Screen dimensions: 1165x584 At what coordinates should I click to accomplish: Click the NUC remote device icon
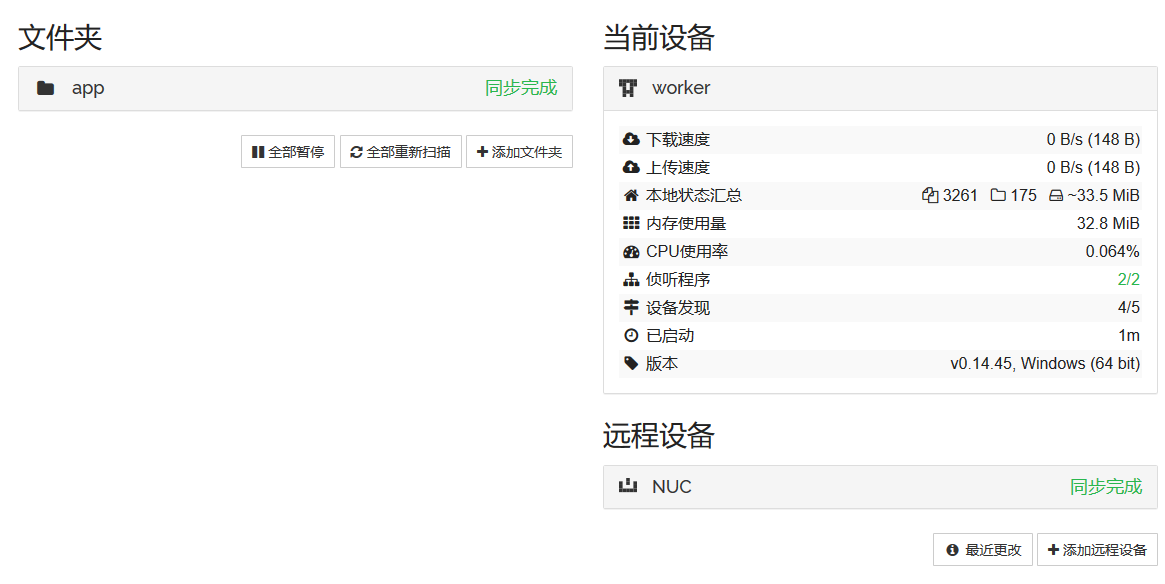pyautogui.click(x=628, y=487)
